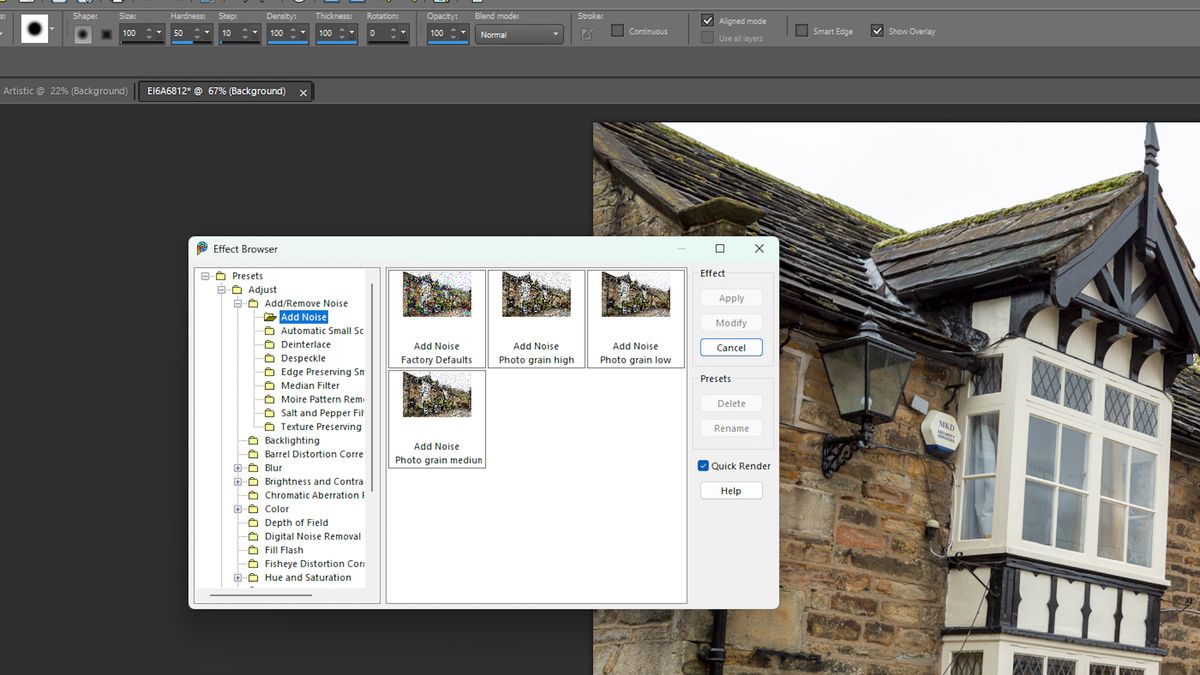Disable Aligned mode
This screenshot has width=1200, height=675.
point(706,20)
